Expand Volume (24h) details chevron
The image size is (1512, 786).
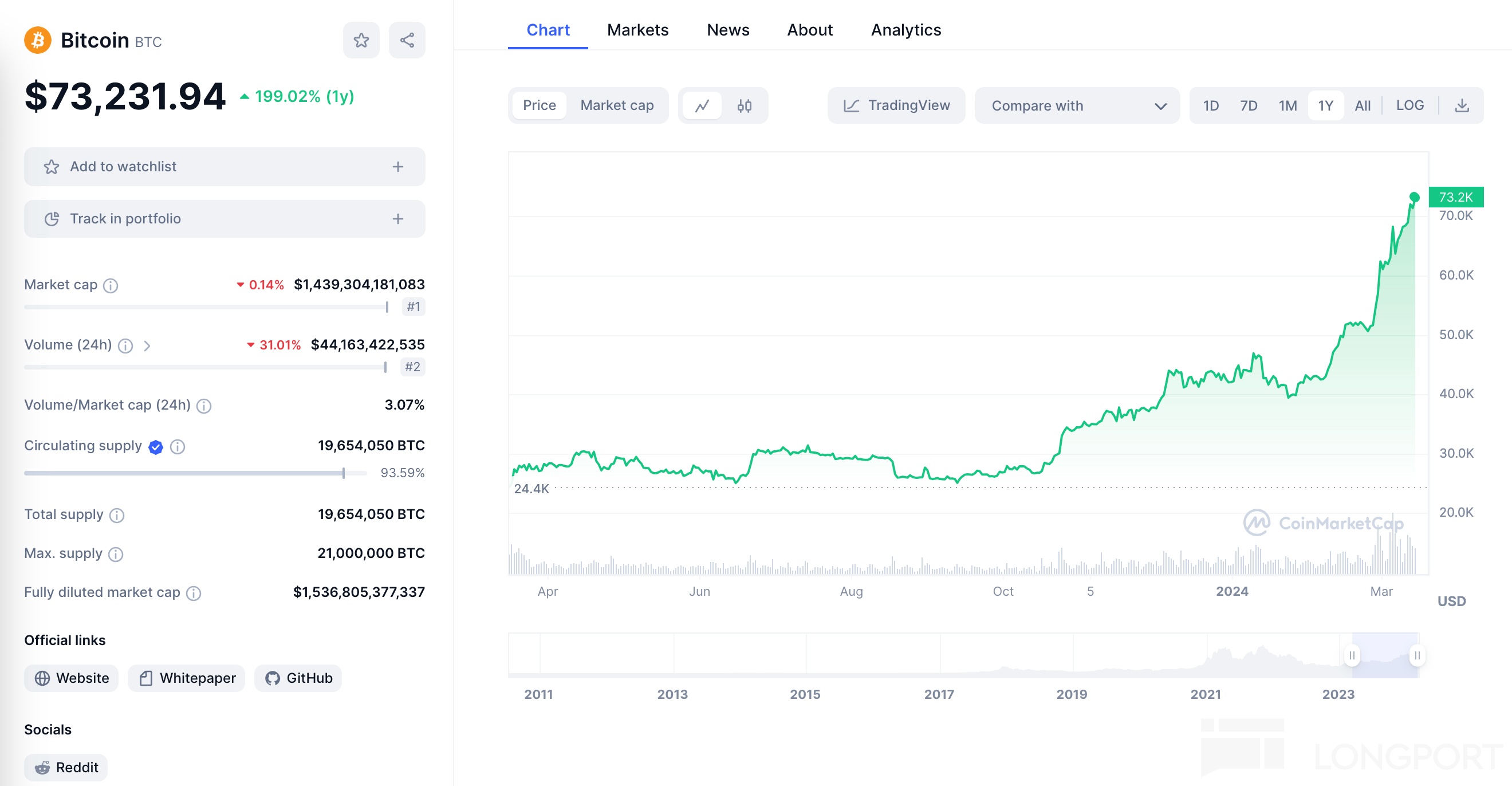(147, 346)
